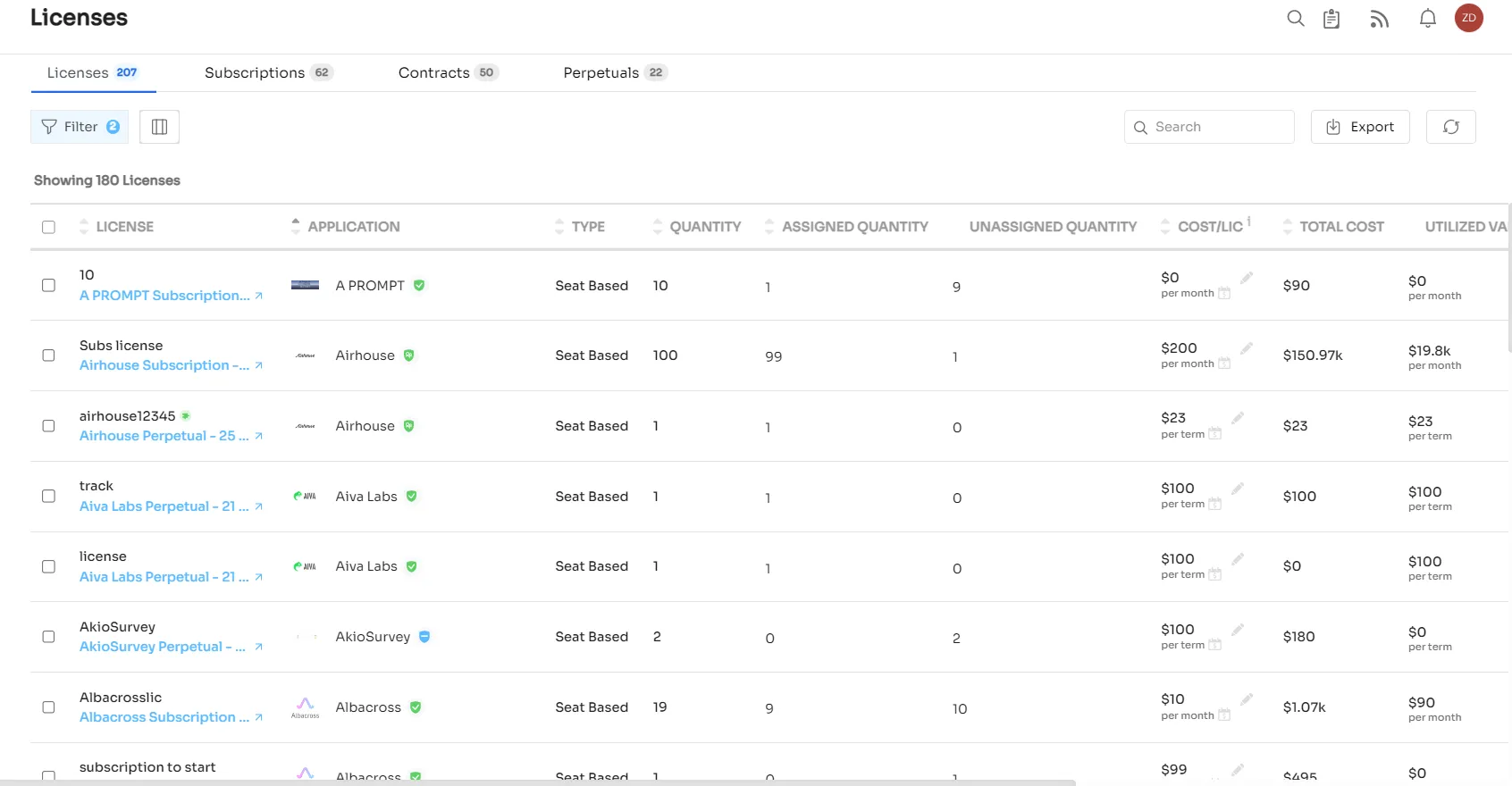
Task: Click verified shield next to A PROMPT application
Action: click(419, 286)
